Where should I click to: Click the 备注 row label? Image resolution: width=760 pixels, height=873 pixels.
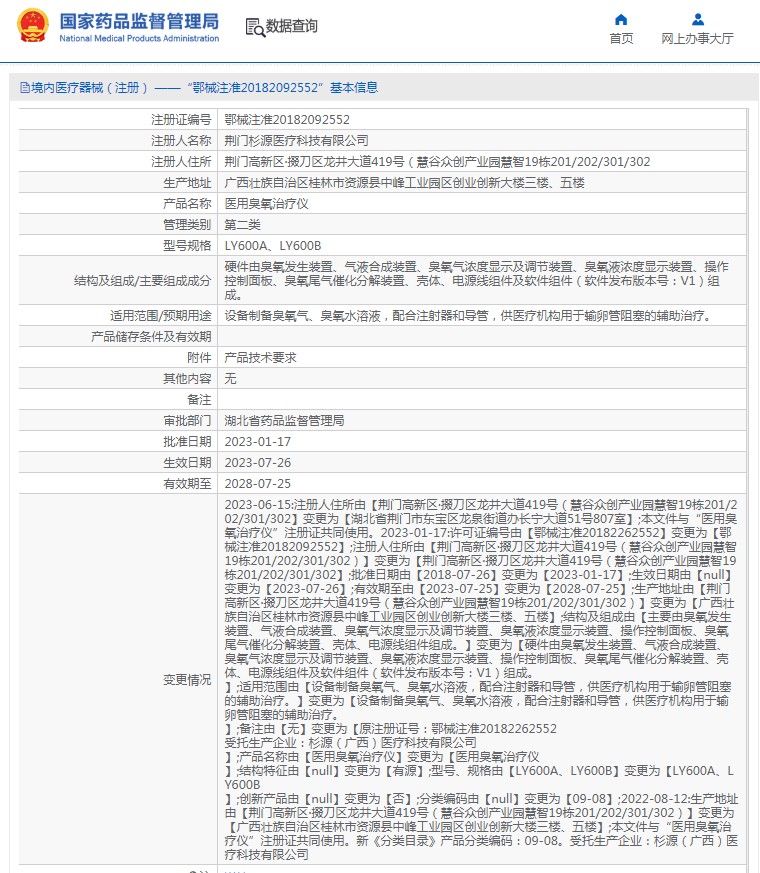199,400
